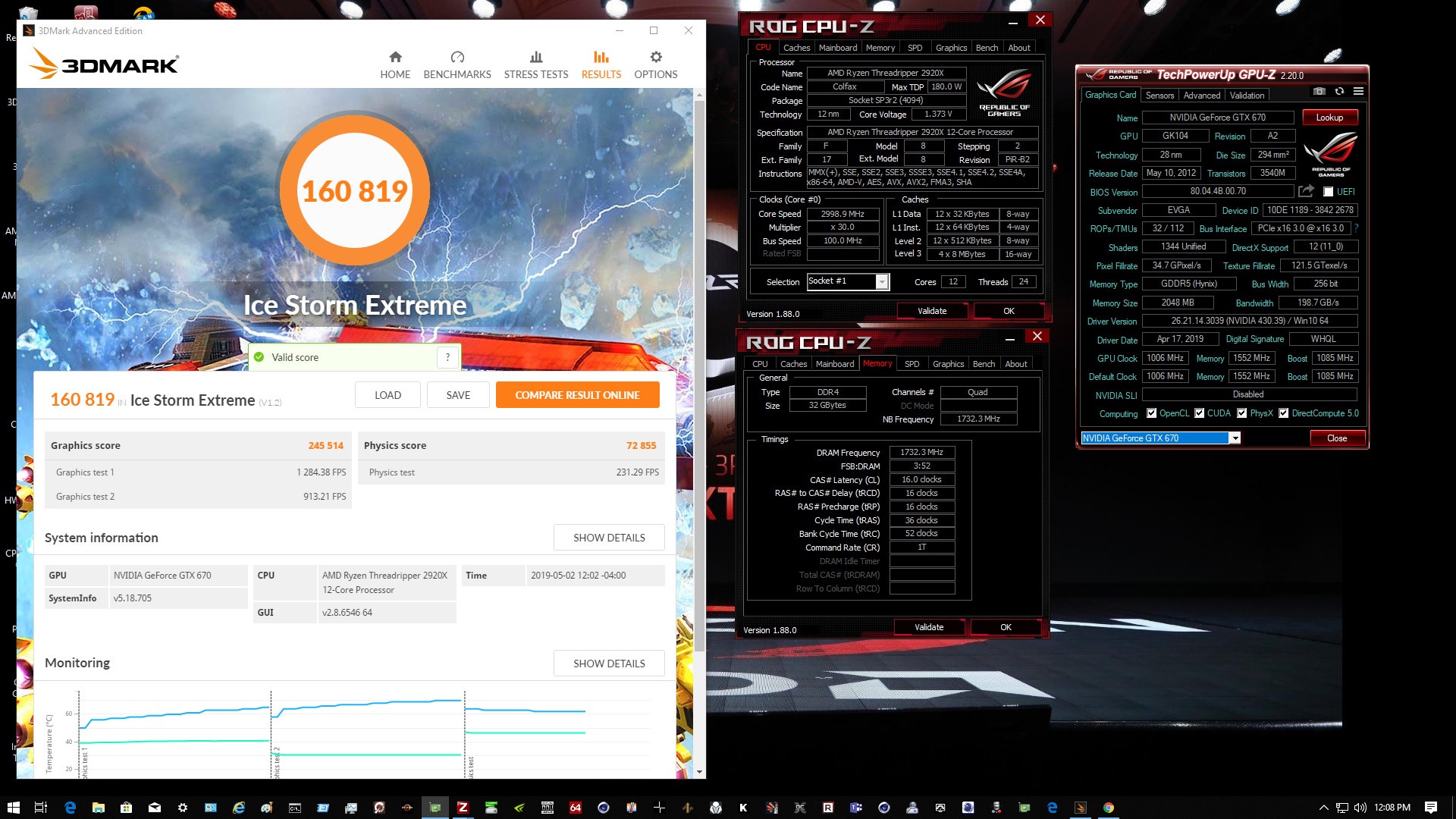
Task: Launch Microsoft Edge from the taskbar
Action: tap(70, 808)
